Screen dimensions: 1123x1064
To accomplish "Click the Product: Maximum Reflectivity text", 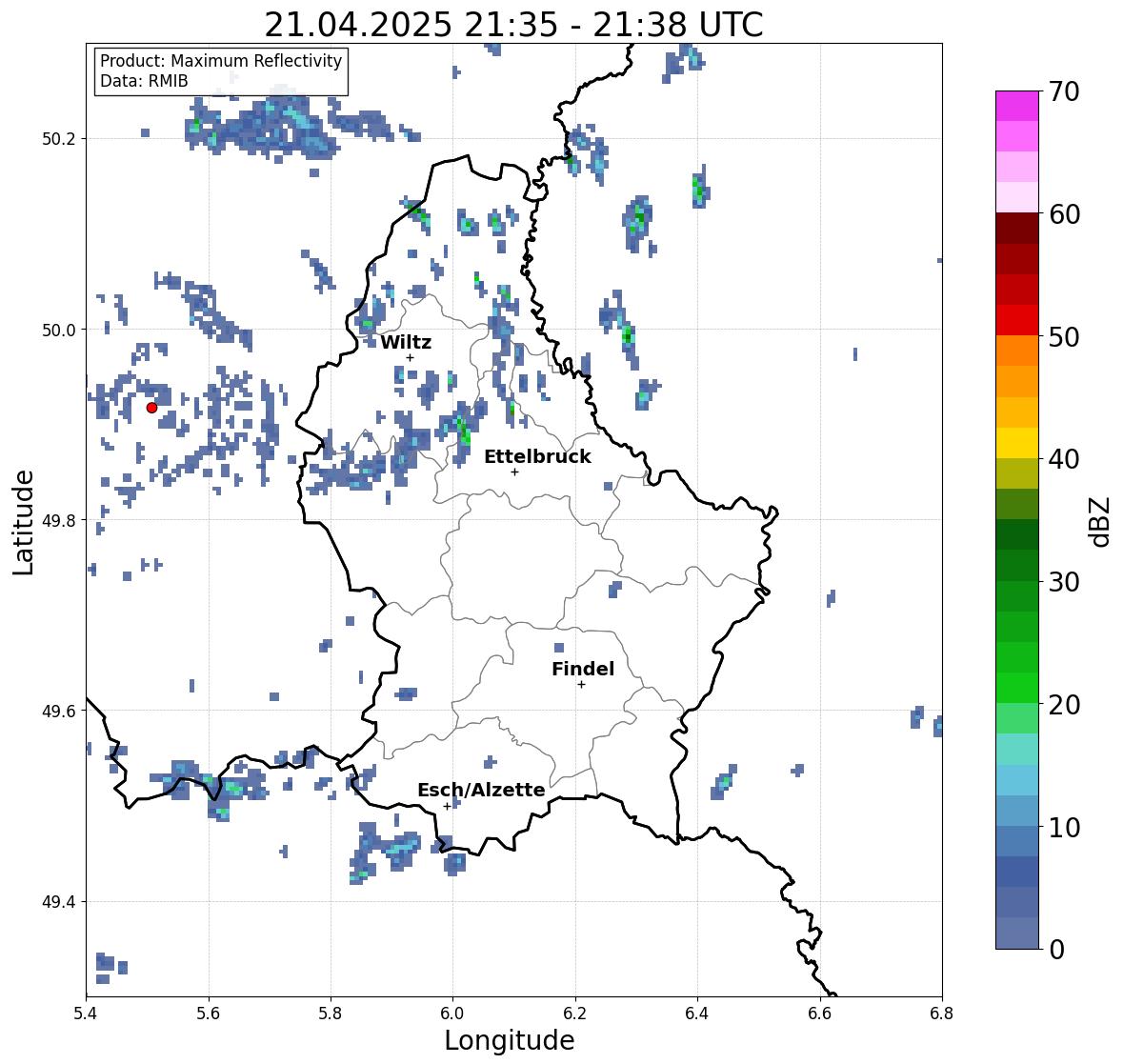I will click(x=221, y=61).
